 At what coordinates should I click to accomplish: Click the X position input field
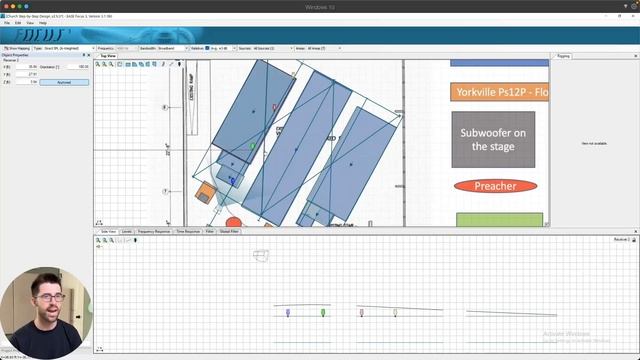[27, 67]
